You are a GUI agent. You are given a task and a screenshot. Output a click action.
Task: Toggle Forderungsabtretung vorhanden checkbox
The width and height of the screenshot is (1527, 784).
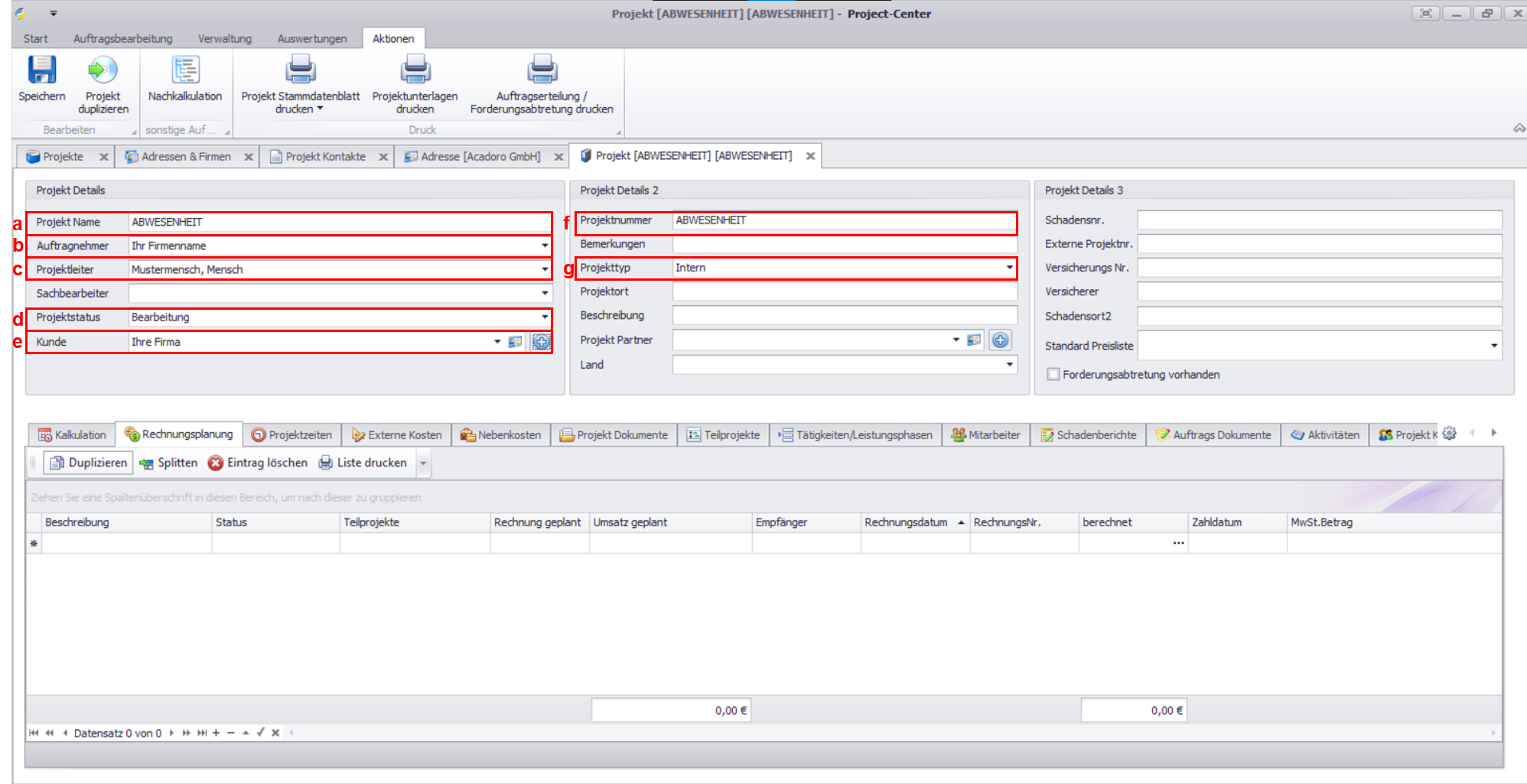coord(1053,375)
